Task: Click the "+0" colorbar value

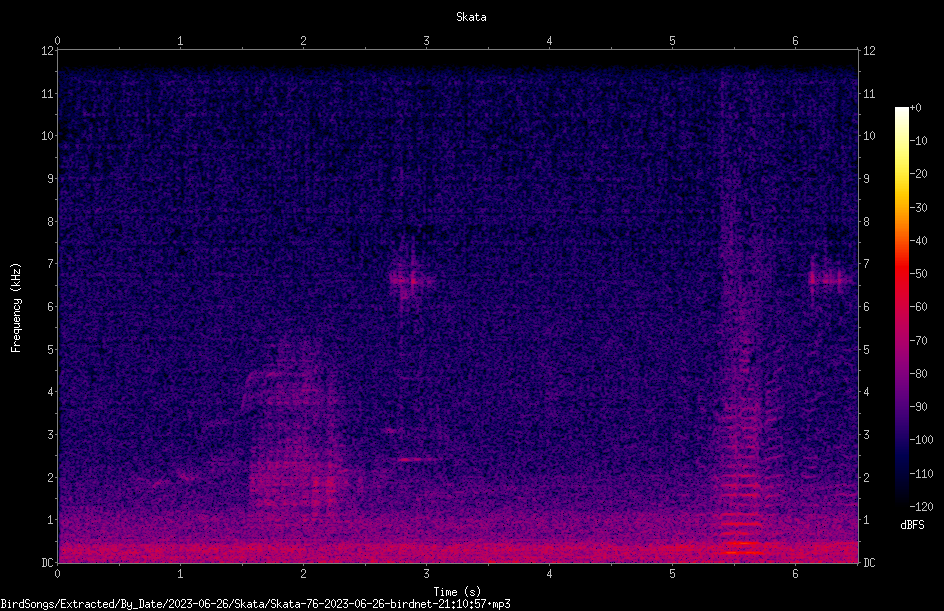Action: [x=915, y=108]
